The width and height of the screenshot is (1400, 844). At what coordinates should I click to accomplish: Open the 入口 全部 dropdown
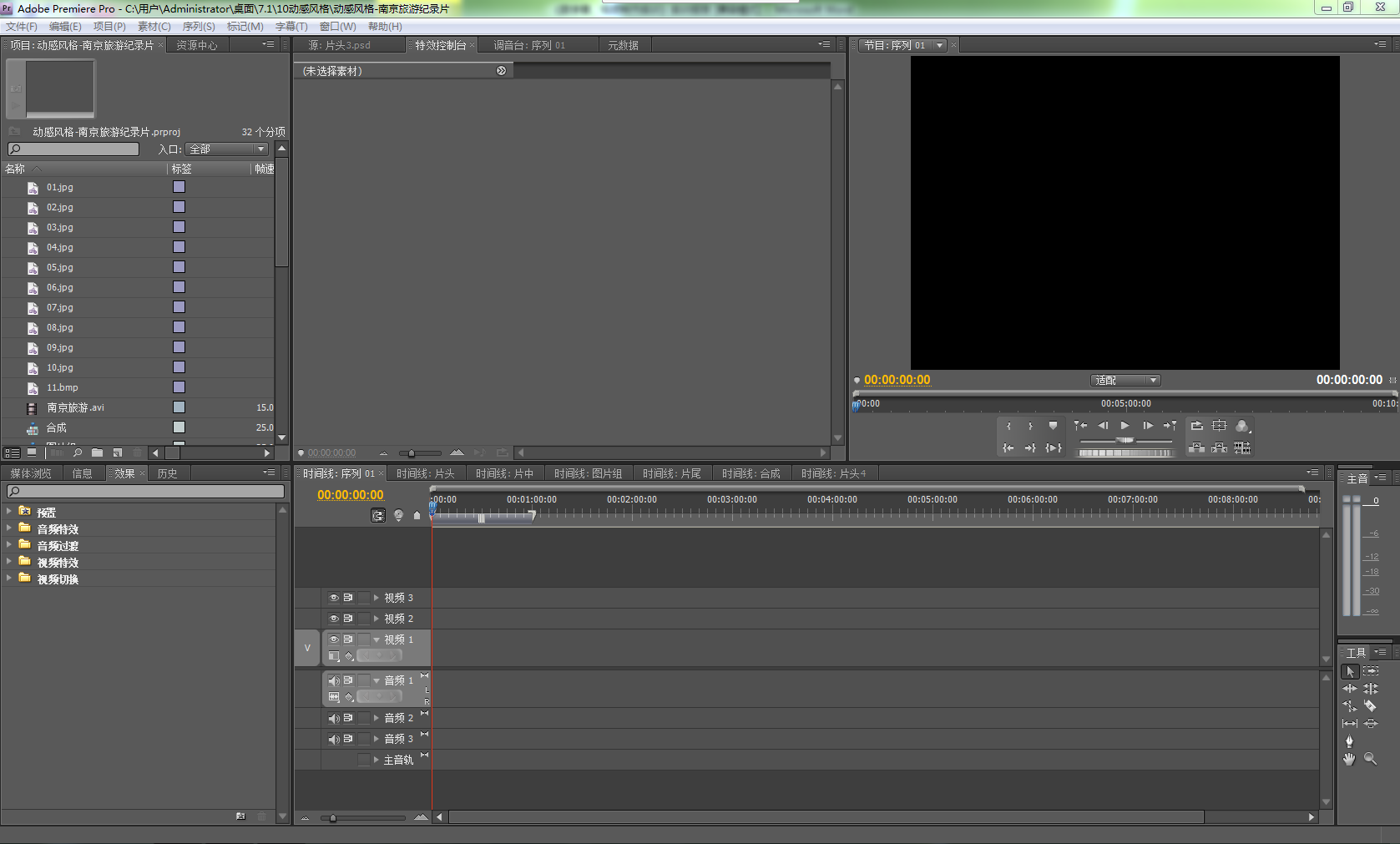pos(227,149)
